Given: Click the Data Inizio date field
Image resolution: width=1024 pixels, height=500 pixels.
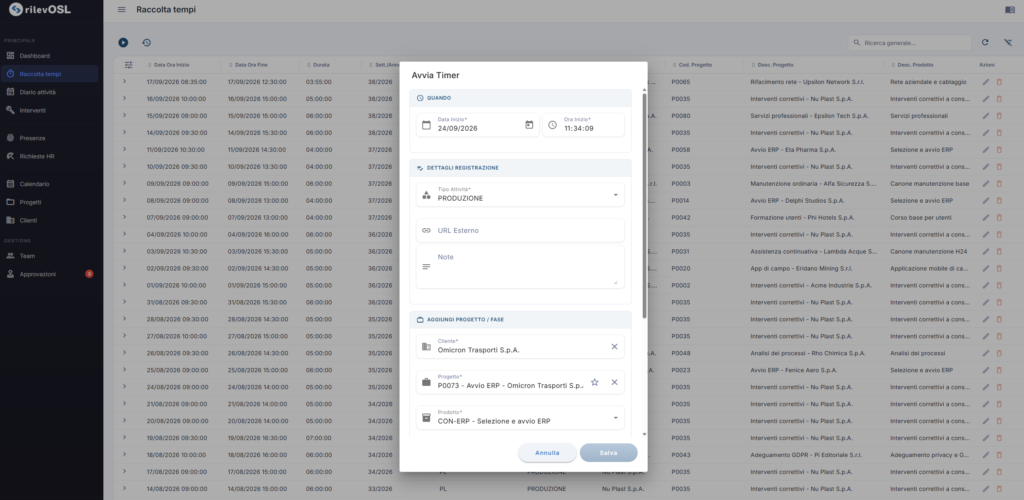Looking at the screenshot, I should click(x=479, y=125).
